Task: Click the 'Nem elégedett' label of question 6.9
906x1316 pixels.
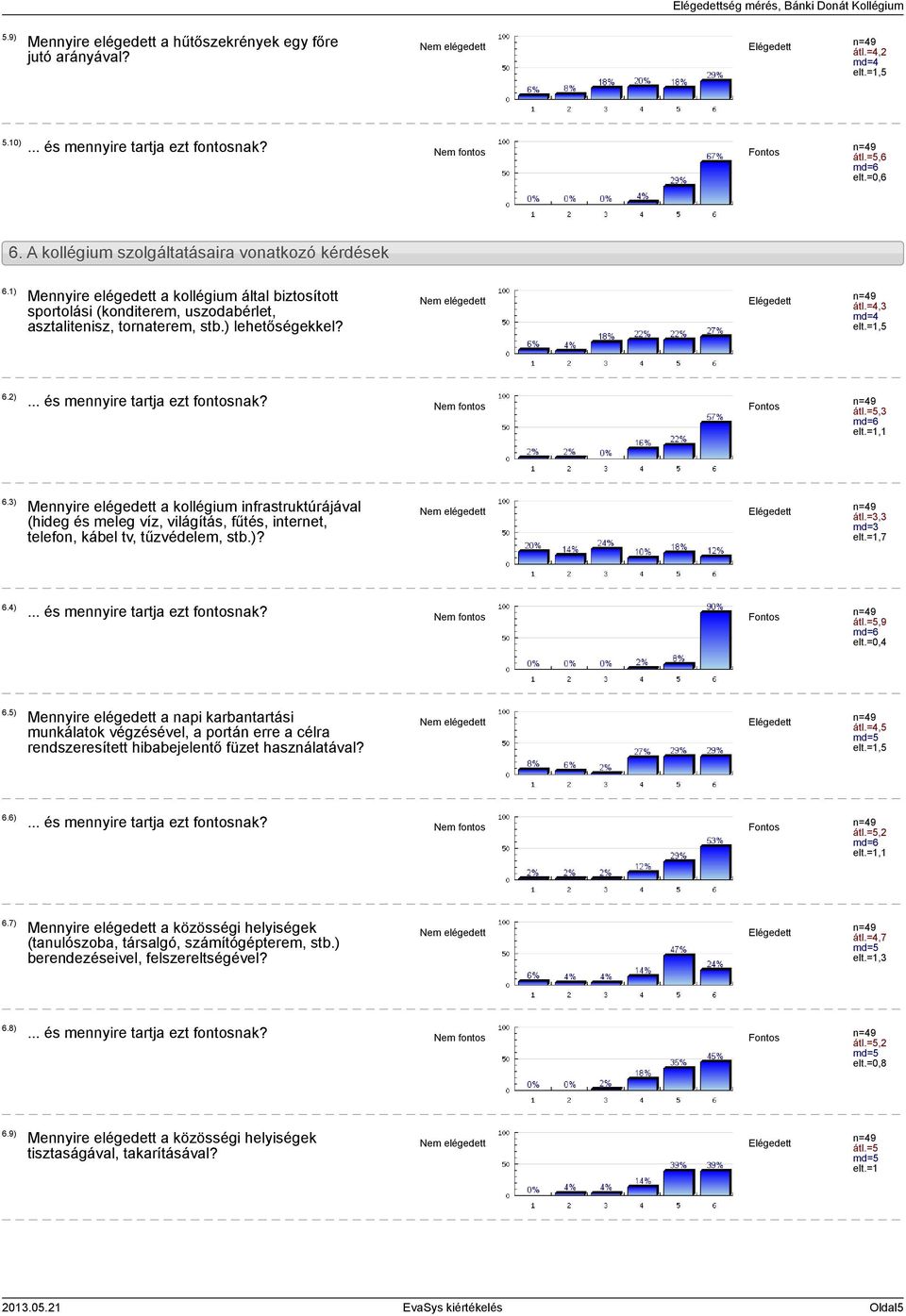Action: click(x=452, y=1143)
